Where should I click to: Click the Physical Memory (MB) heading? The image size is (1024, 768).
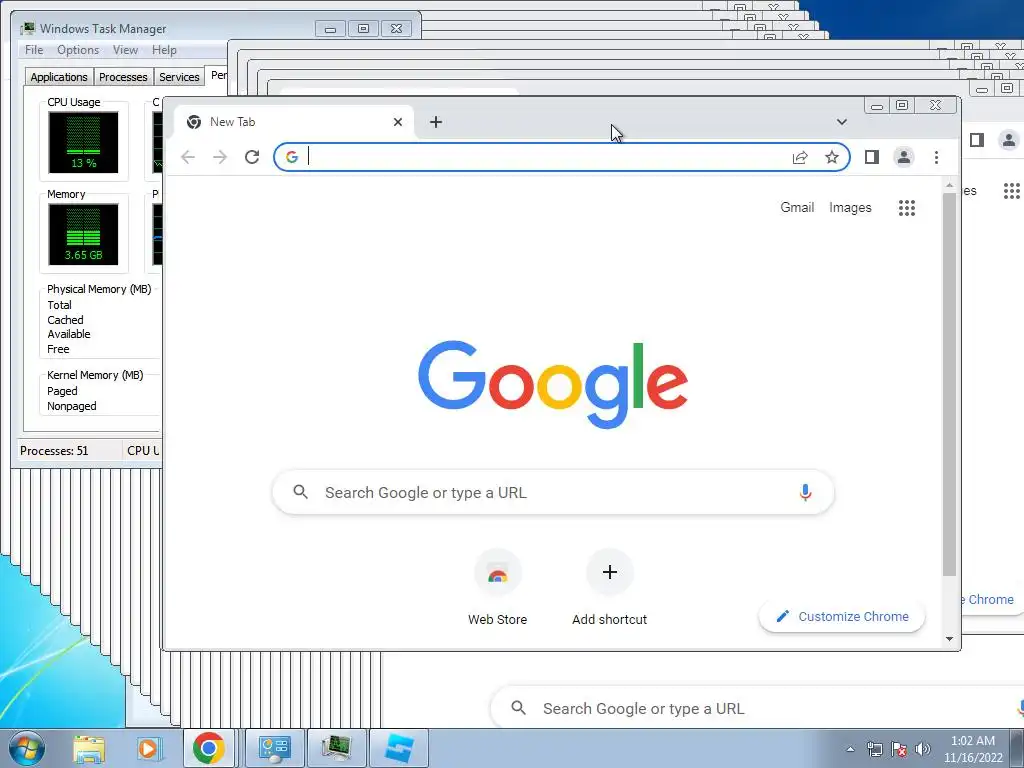click(x=99, y=289)
